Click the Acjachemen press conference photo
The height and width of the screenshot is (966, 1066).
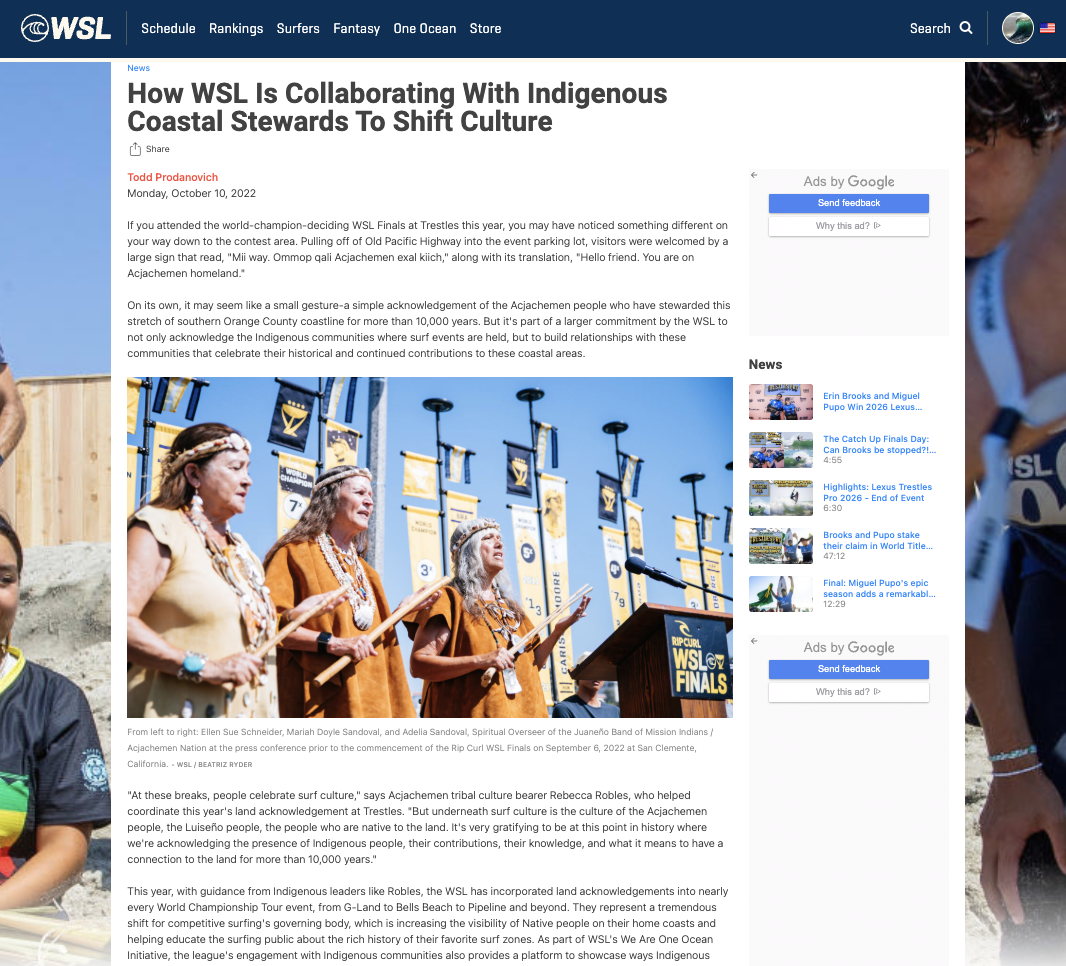coord(430,547)
